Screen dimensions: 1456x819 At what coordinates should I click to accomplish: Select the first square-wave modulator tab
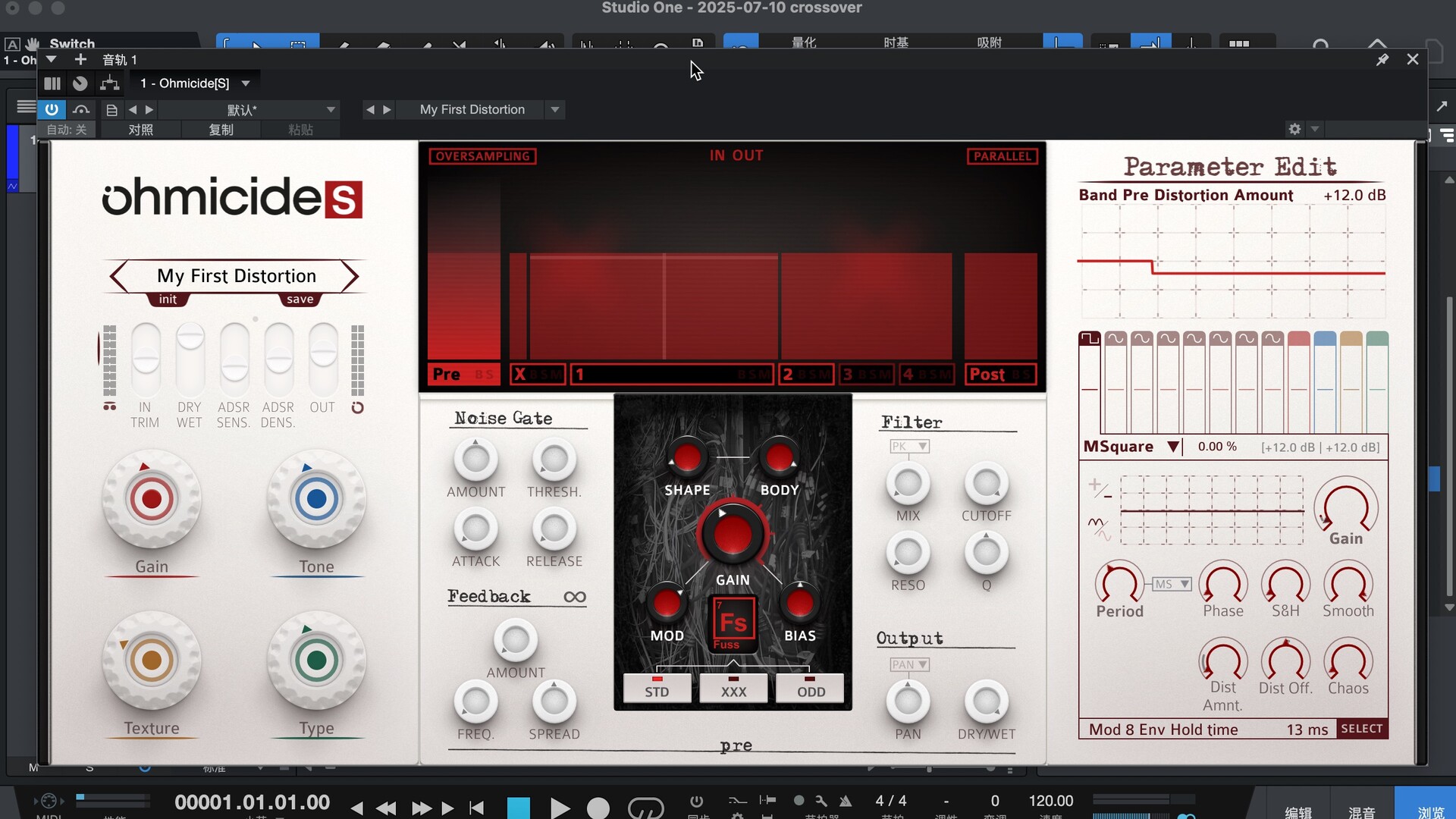(1090, 338)
